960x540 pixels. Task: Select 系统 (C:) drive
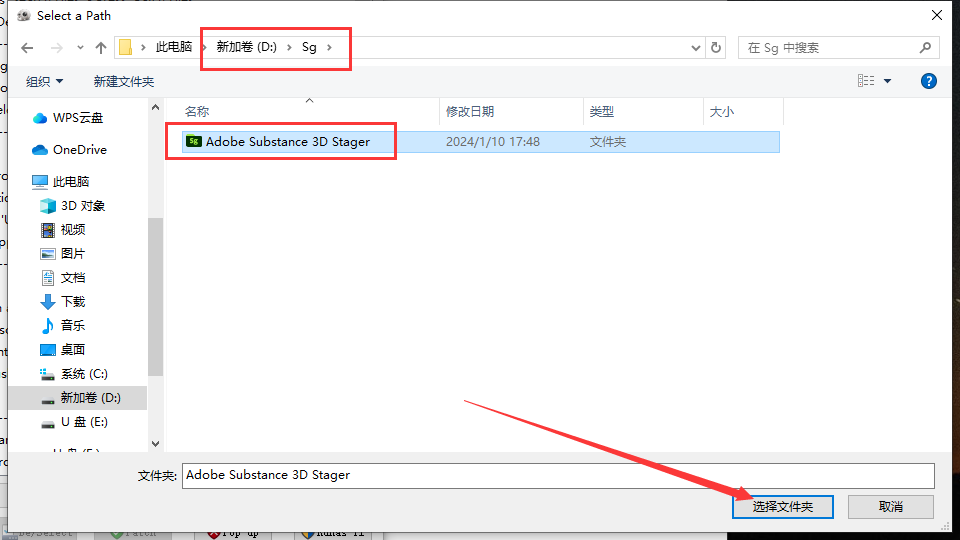(83, 374)
